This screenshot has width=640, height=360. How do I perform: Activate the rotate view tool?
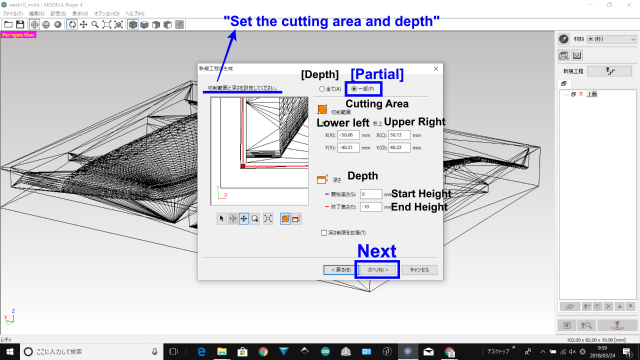point(72,24)
